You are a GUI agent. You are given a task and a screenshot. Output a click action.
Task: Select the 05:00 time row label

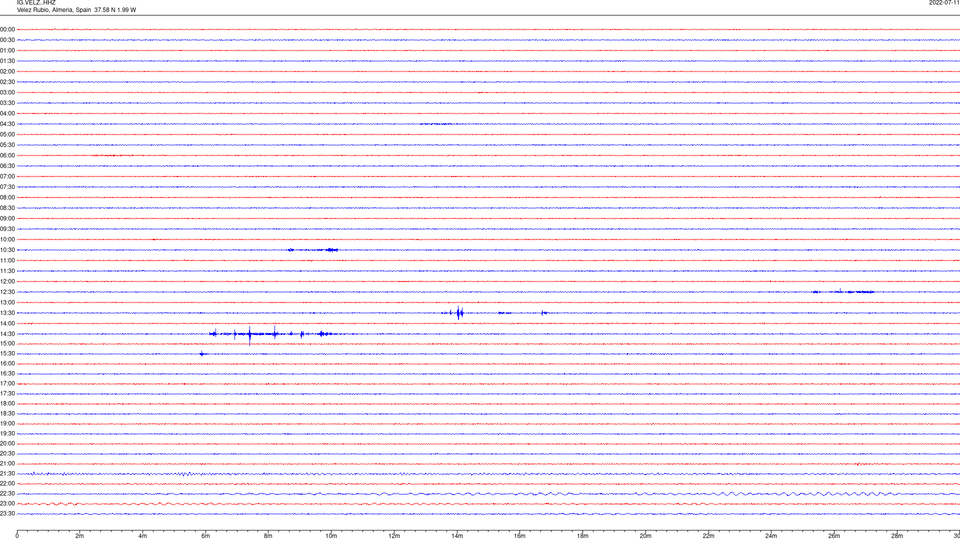tap(7, 135)
